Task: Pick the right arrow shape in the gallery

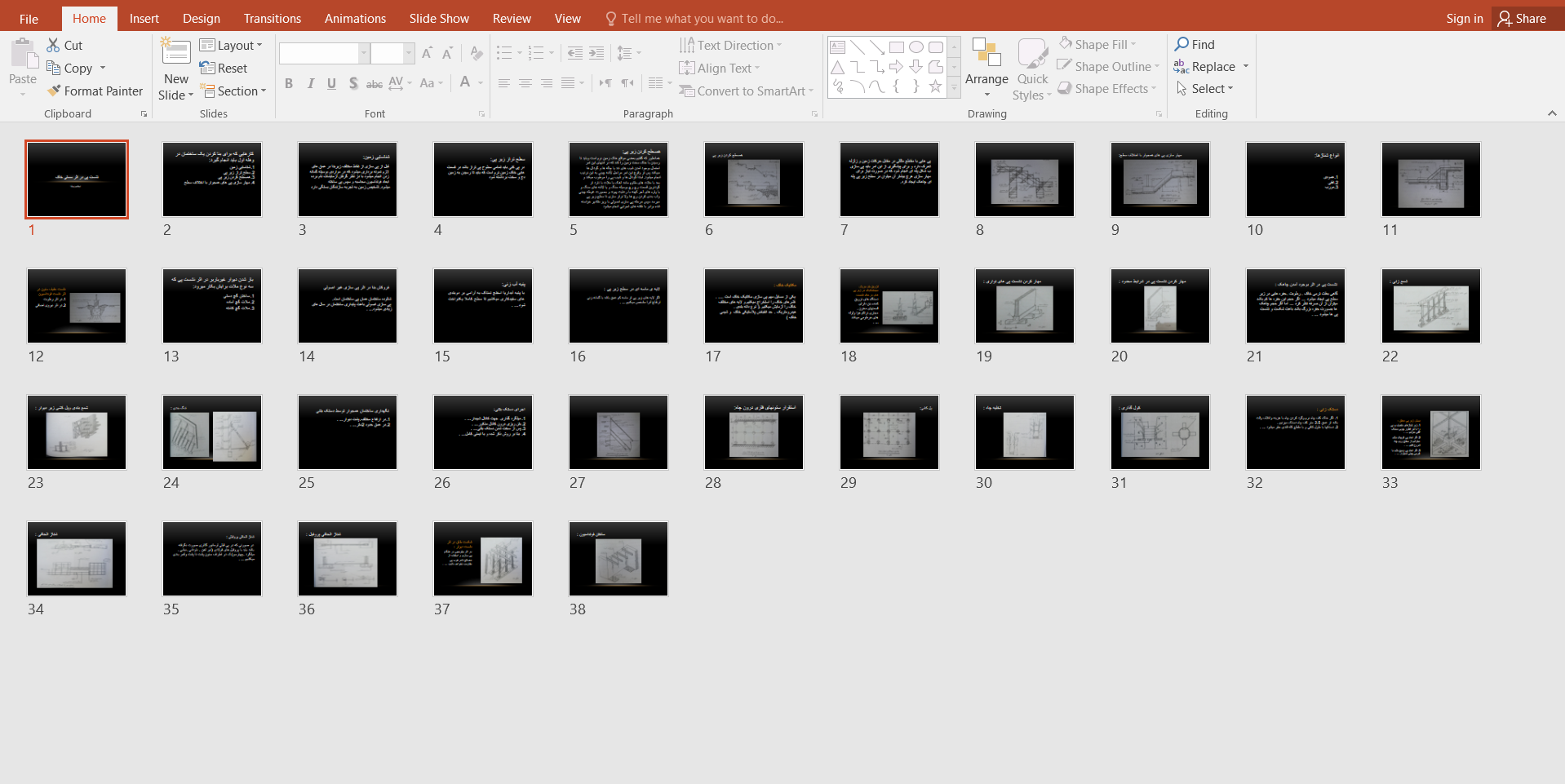Action: 897,66
